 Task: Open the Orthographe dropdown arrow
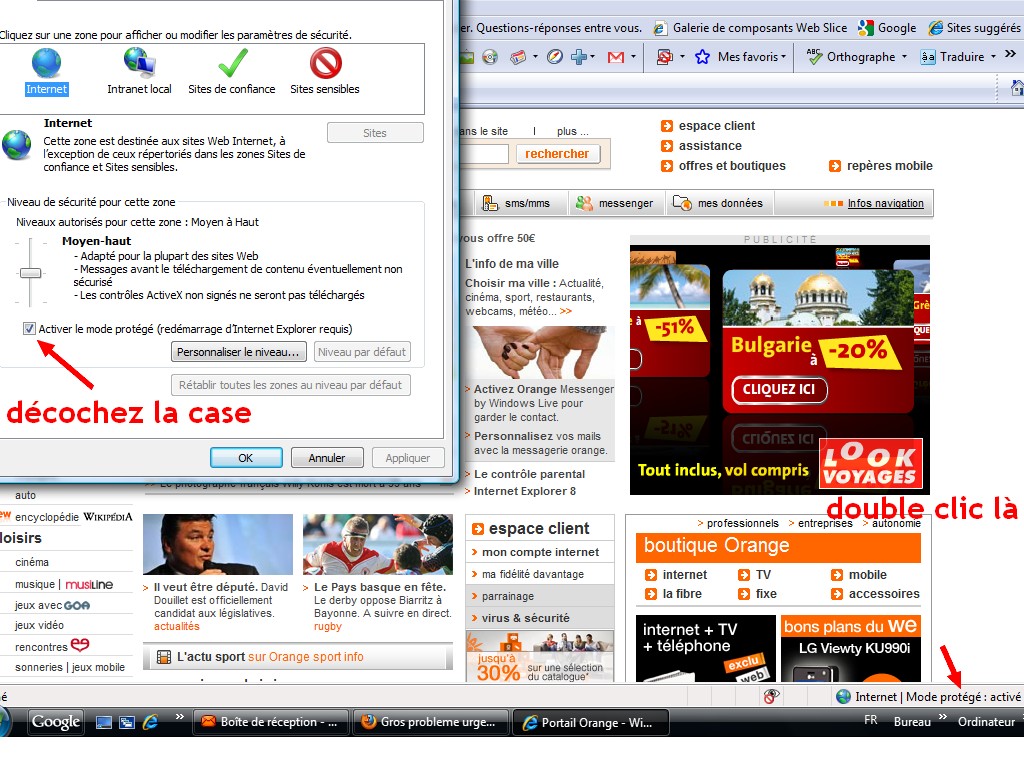(x=904, y=57)
